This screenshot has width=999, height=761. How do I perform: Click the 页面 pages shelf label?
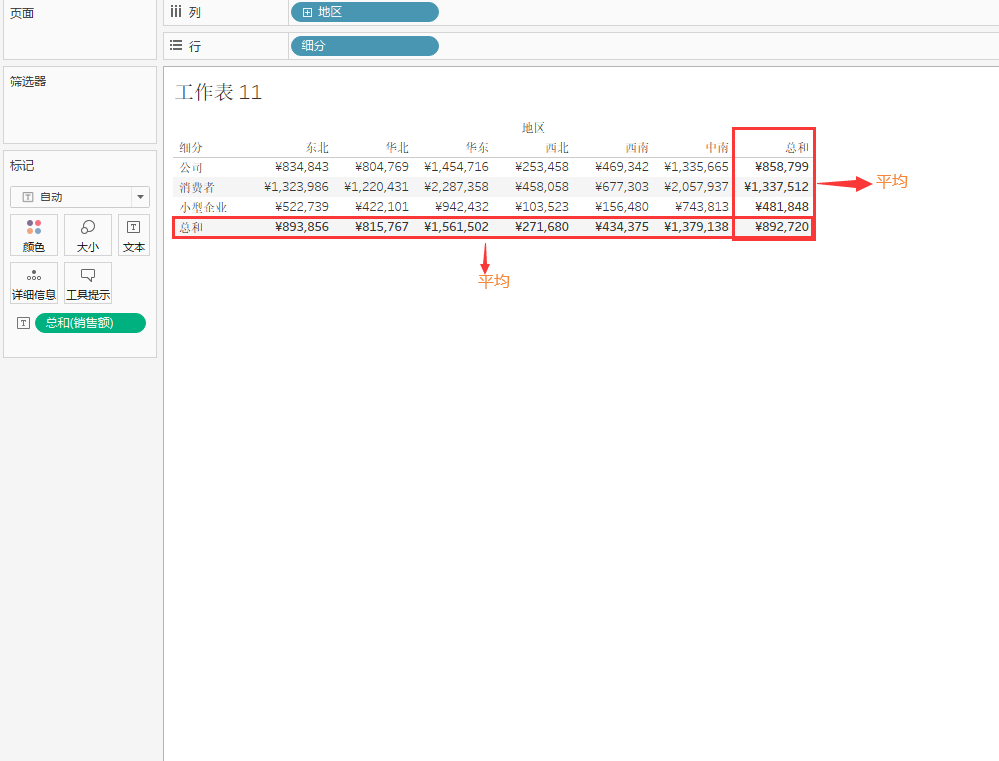click(x=22, y=13)
